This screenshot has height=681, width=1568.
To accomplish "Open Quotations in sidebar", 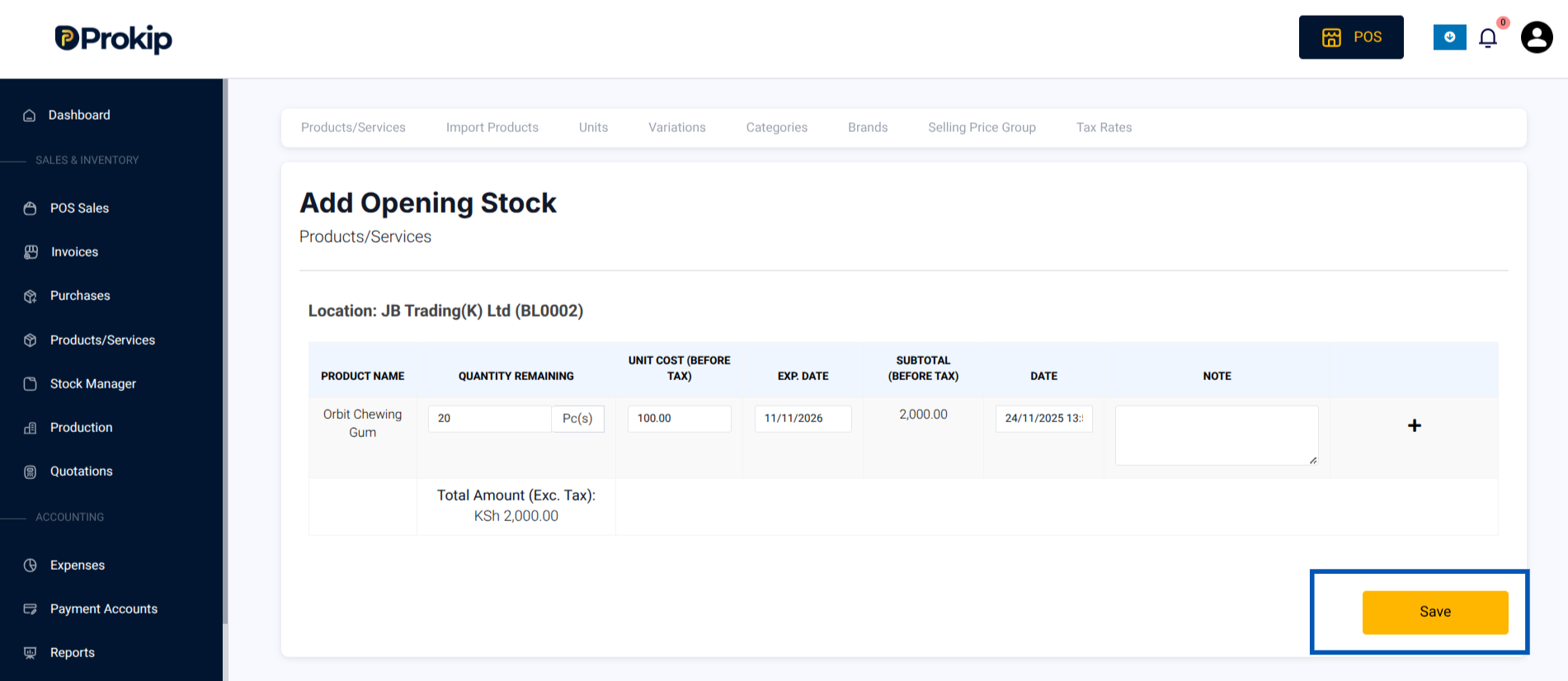I will tap(81, 471).
